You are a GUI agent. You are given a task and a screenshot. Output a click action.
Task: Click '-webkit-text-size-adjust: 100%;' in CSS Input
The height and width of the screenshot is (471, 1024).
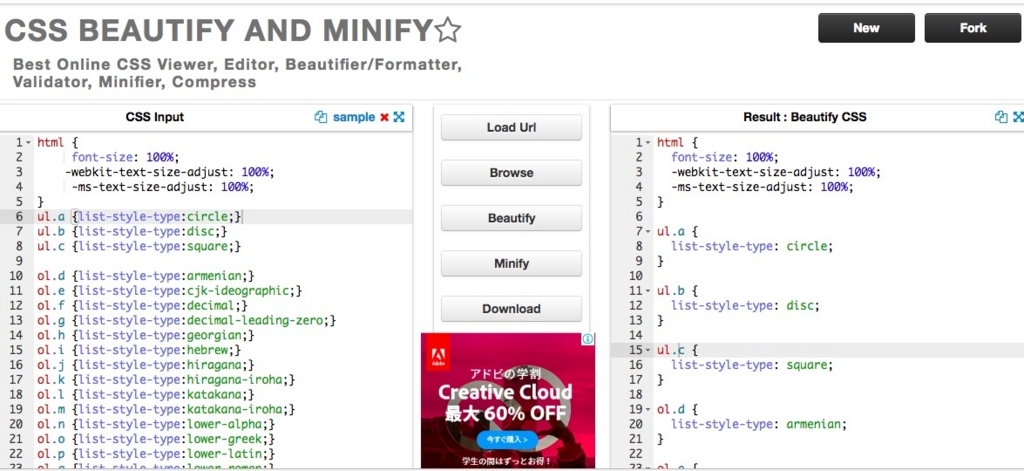[x=170, y=172]
